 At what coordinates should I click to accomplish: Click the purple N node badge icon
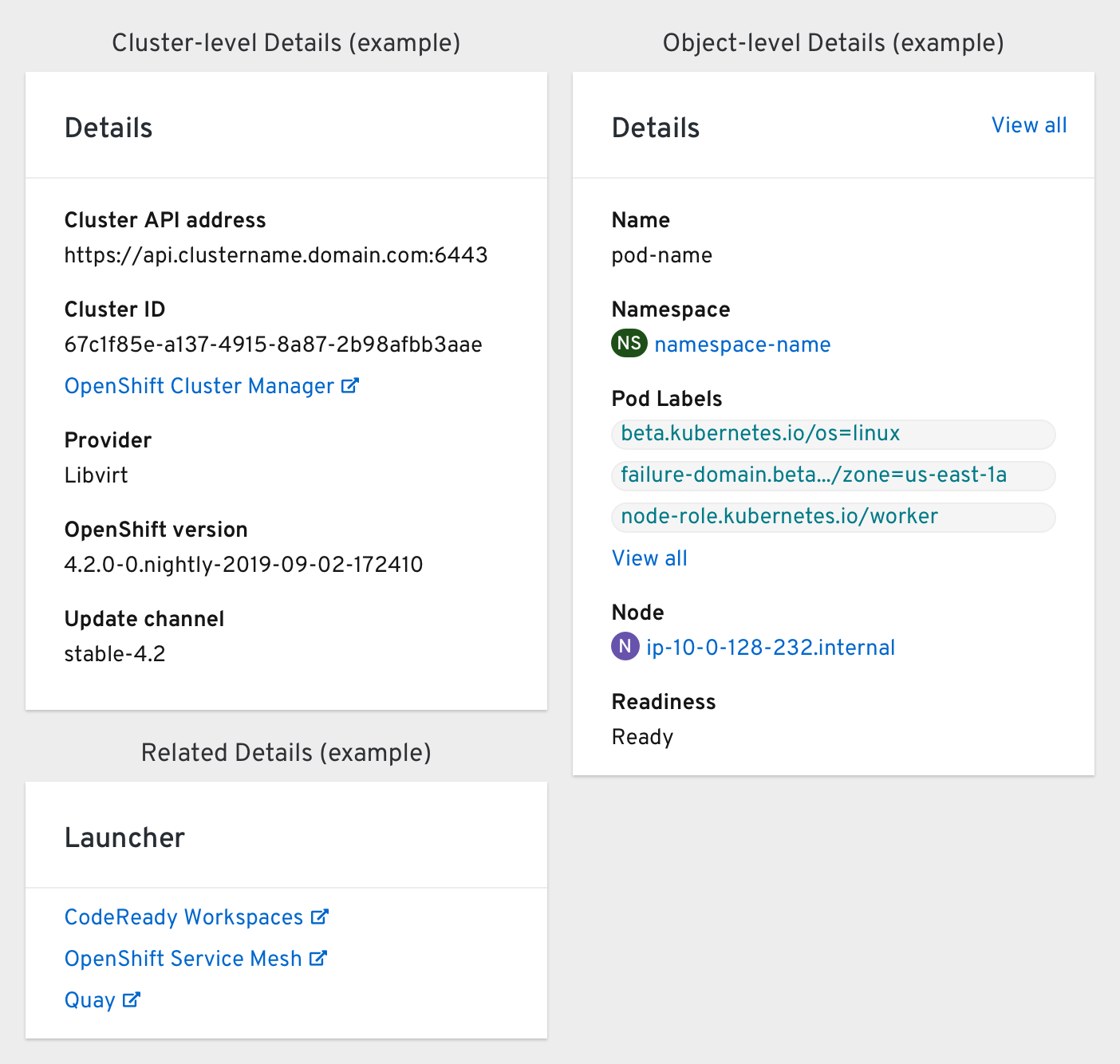coord(625,646)
